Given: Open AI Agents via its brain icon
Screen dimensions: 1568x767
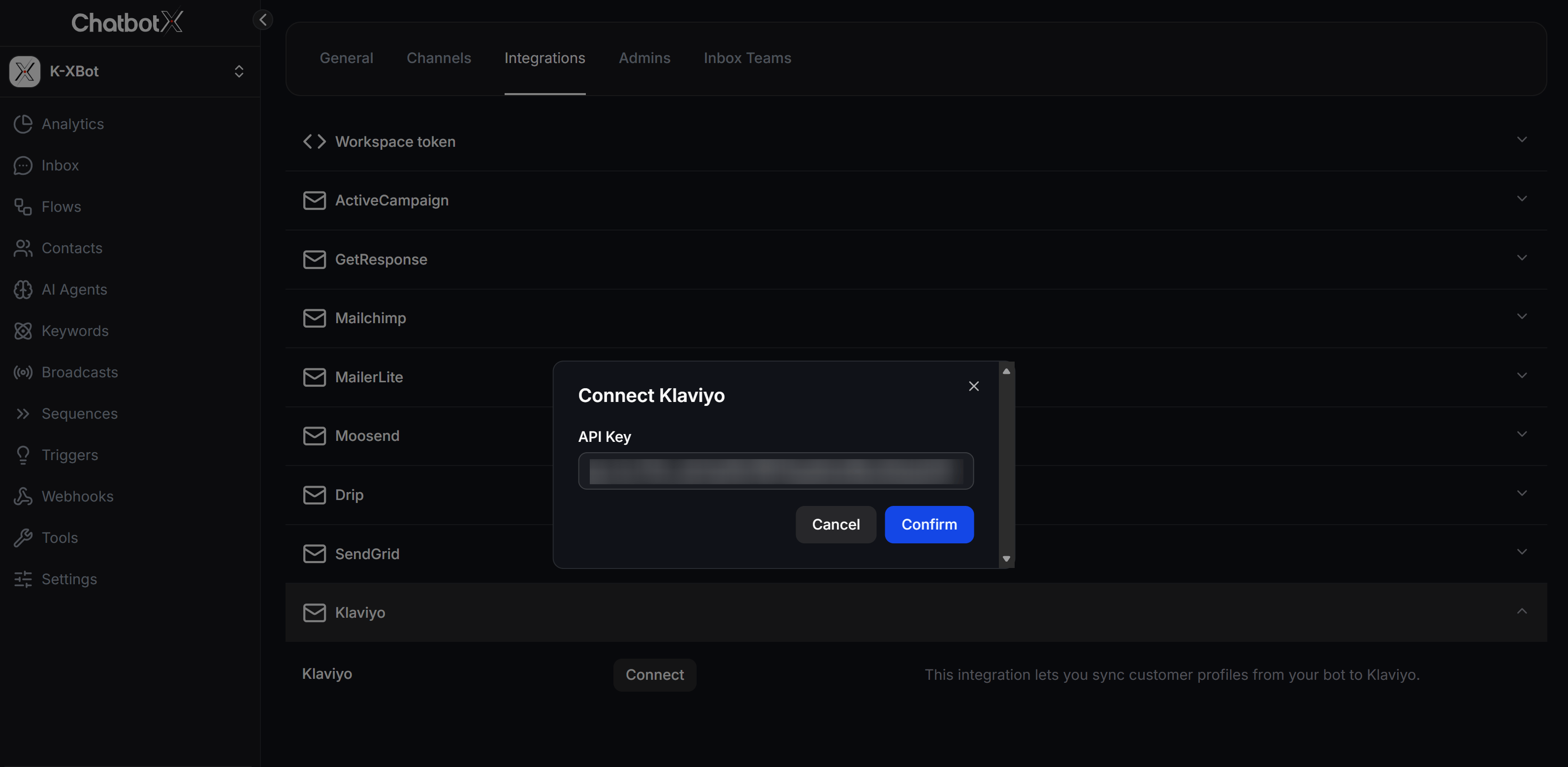Looking at the screenshot, I should click(x=23, y=290).
